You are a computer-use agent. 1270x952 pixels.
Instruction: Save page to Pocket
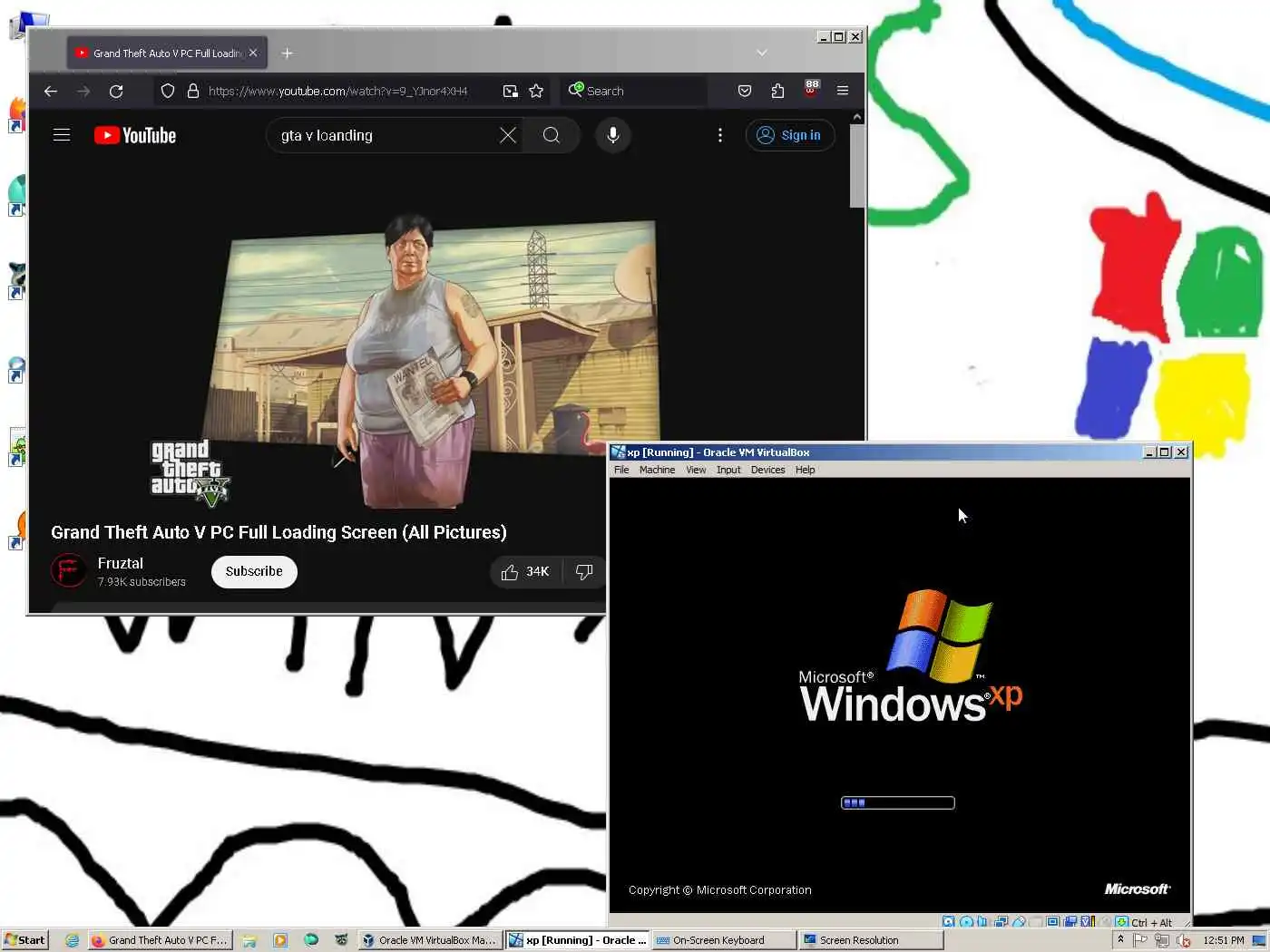[745, 91]
